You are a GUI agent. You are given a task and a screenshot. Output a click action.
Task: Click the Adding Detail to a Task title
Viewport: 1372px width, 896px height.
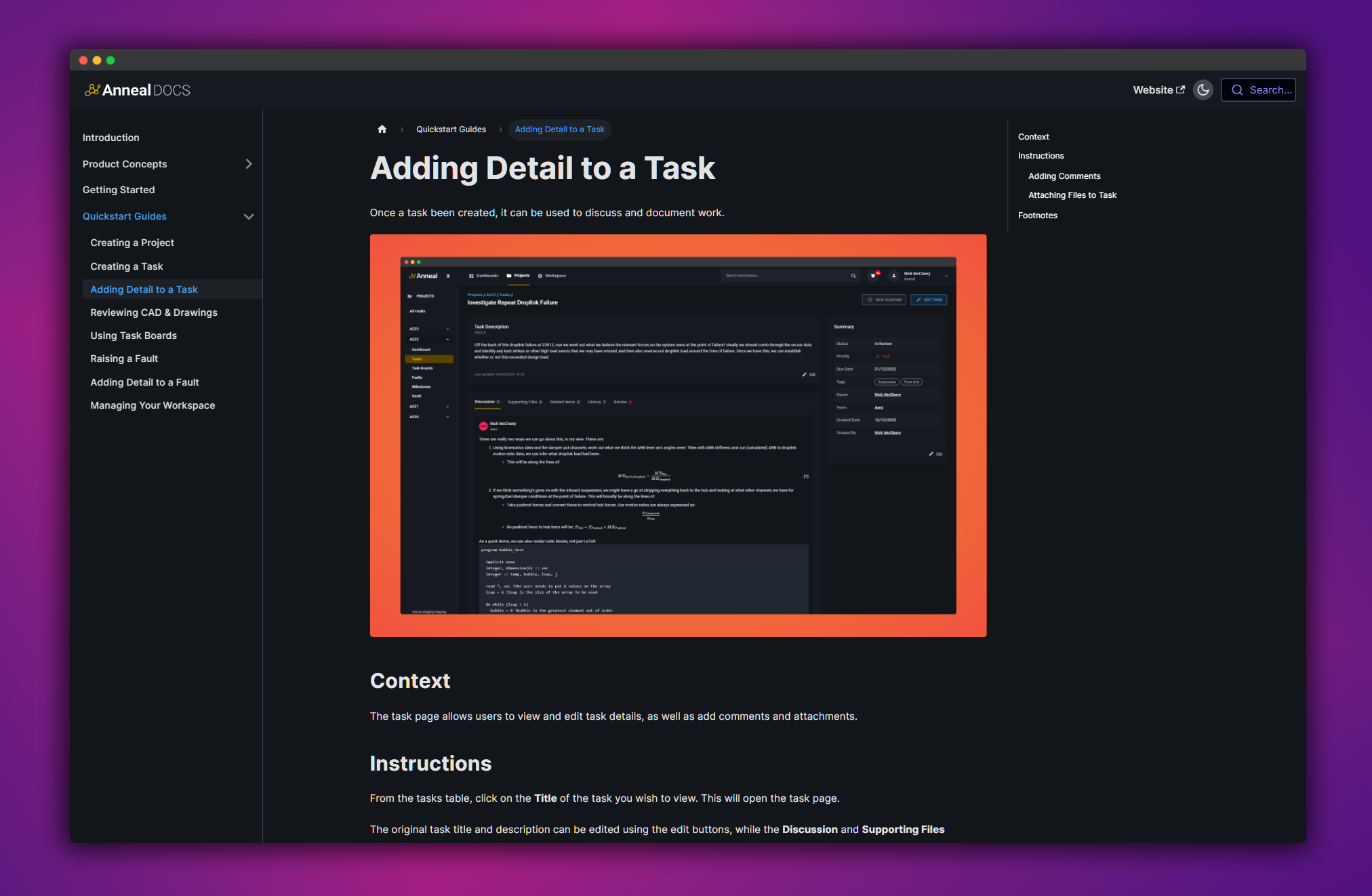(542, 168)
